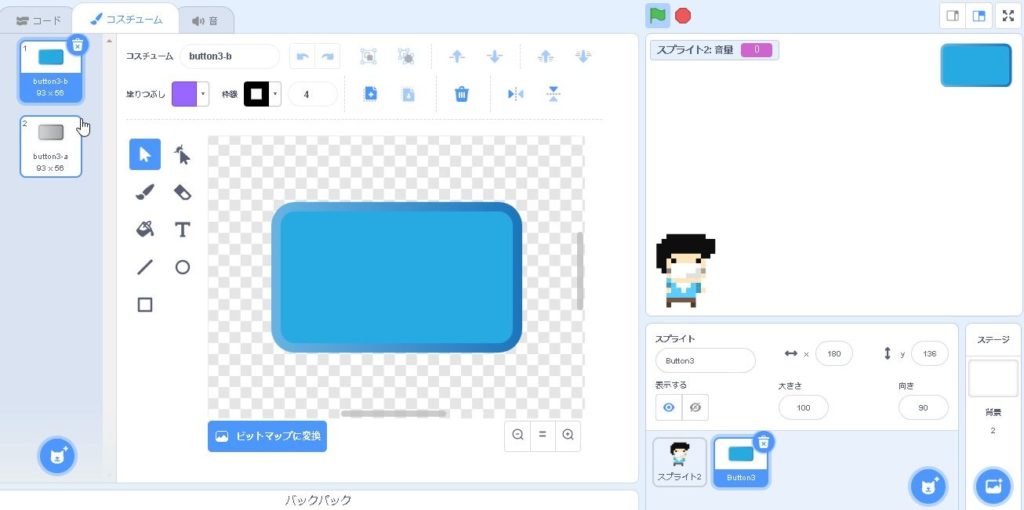Show the sprite using eye icon
Screen dimensions: 1024x510
pos(669,407)
